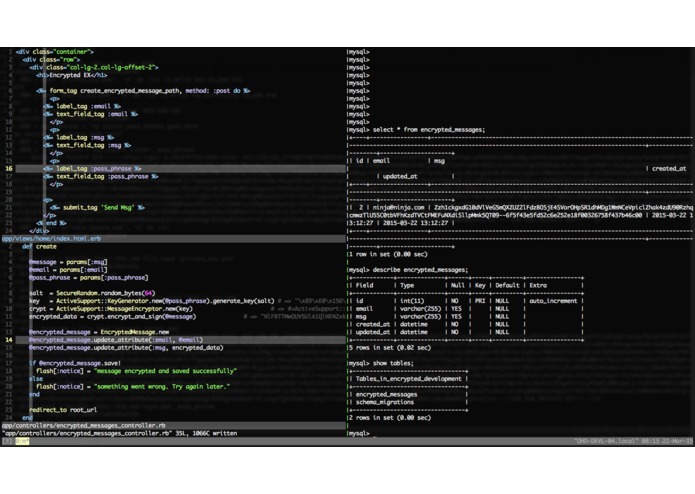This screenshot has height=494, width=695.
Task: Click the 'text_field_tag :email' line
Action: (x=90, y=114)
